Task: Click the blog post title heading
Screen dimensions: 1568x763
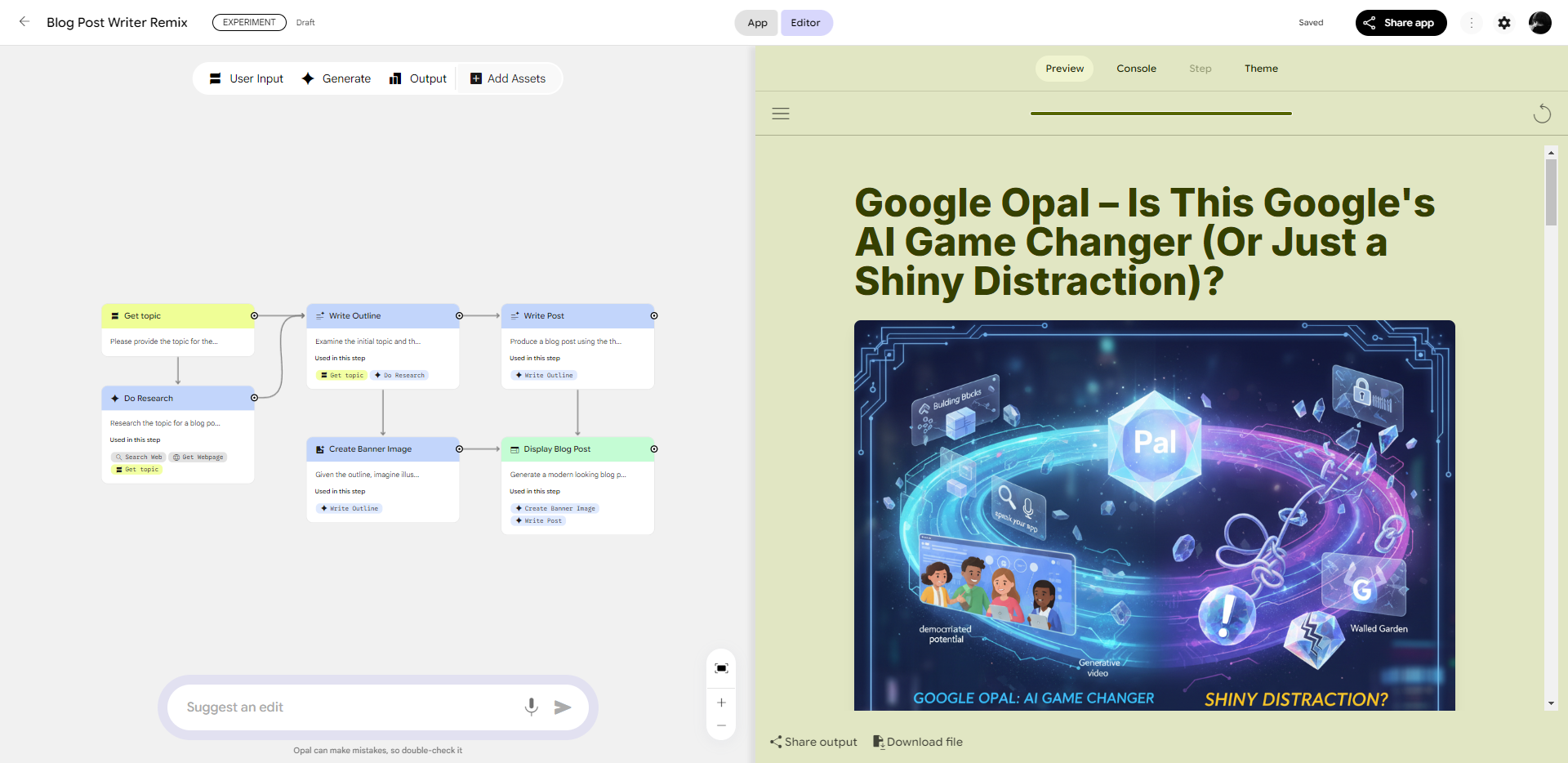Action: pyautogui.click(x=1144, y=242)
